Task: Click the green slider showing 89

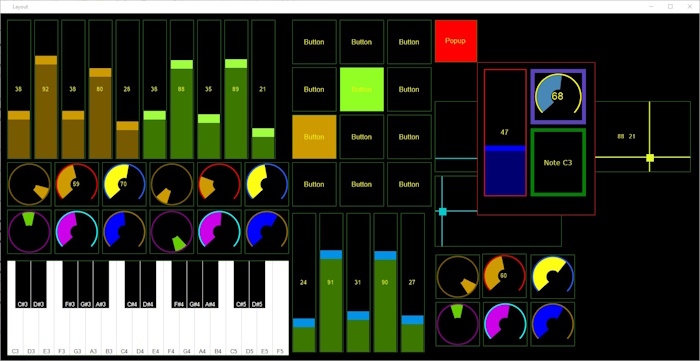Action: [236, 89]
